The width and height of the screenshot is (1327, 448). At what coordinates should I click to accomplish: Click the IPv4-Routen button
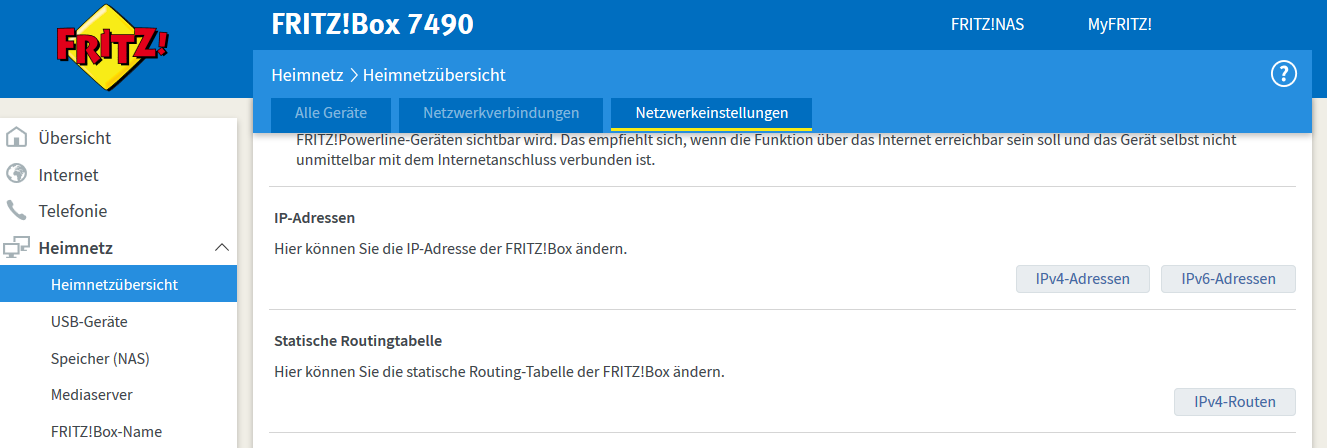[1235, 402]
